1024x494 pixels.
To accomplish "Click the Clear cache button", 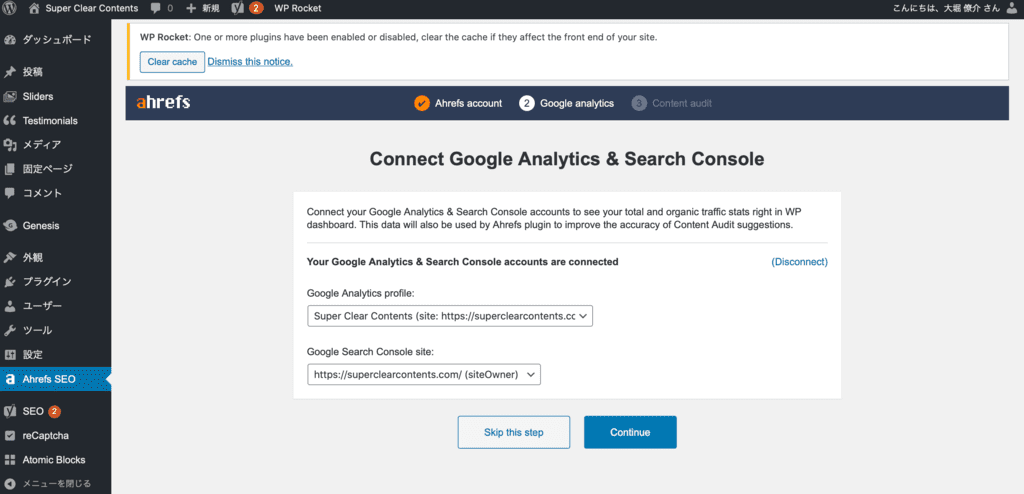I will tap(172, 62).
